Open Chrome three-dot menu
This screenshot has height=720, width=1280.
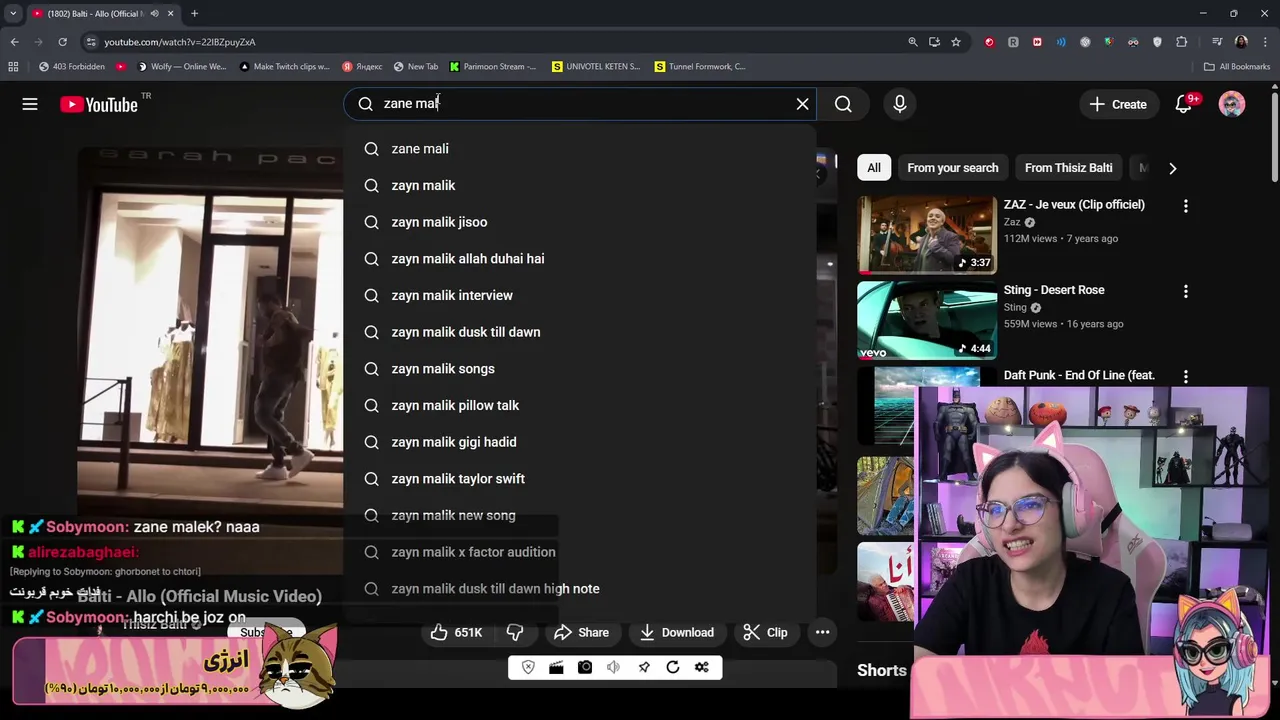[1265, 42]
